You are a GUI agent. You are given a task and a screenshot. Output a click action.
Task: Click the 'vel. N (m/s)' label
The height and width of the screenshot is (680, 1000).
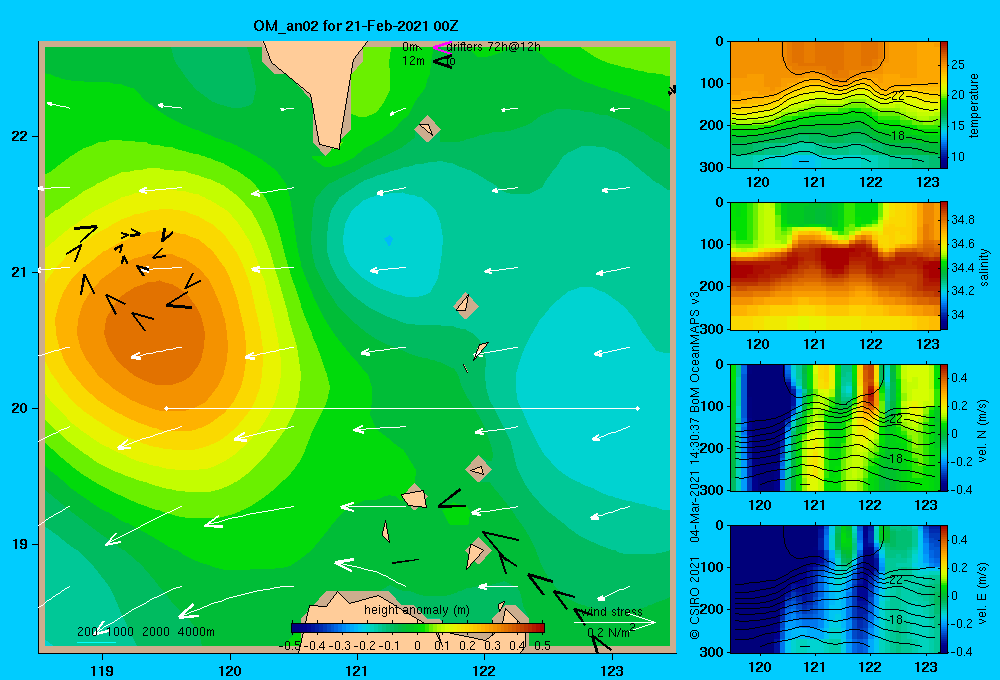click(x=982, y=431)
